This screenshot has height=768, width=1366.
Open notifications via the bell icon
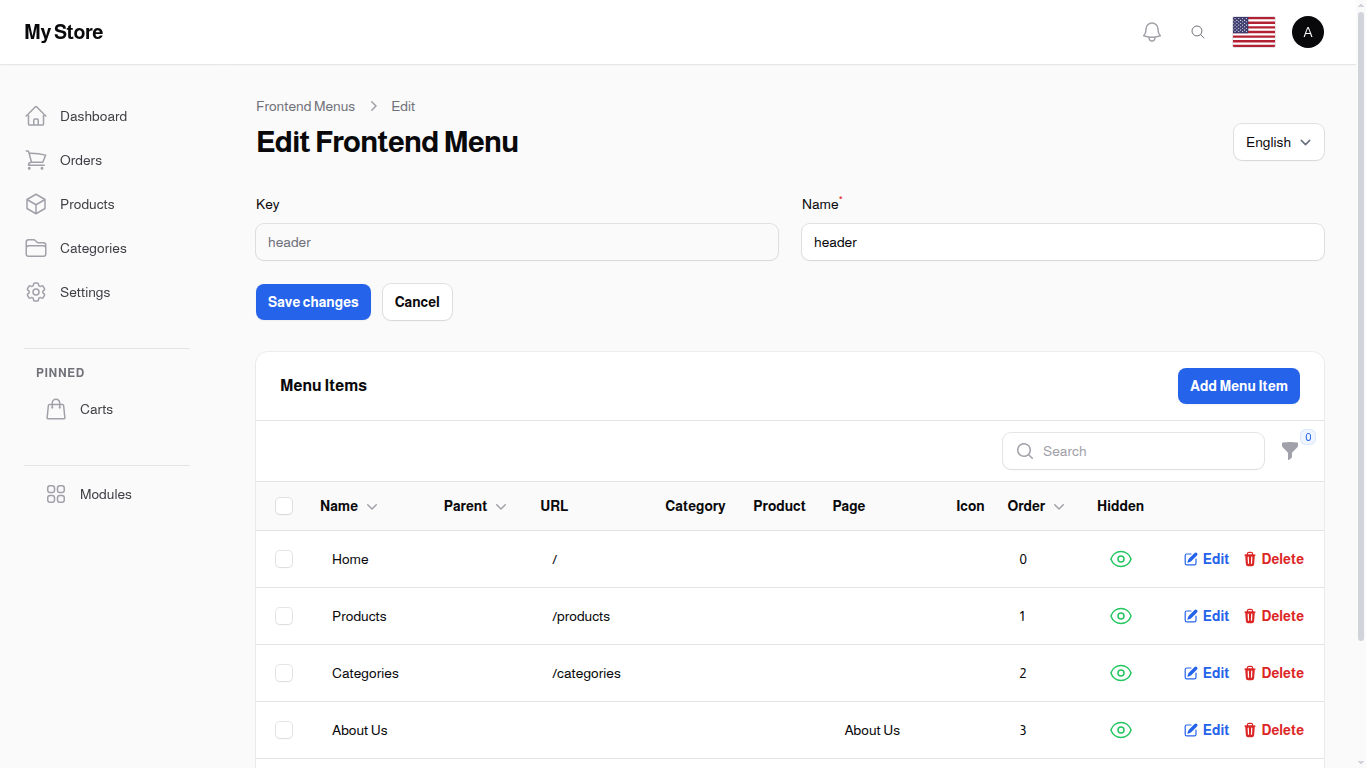(1151, 31)
